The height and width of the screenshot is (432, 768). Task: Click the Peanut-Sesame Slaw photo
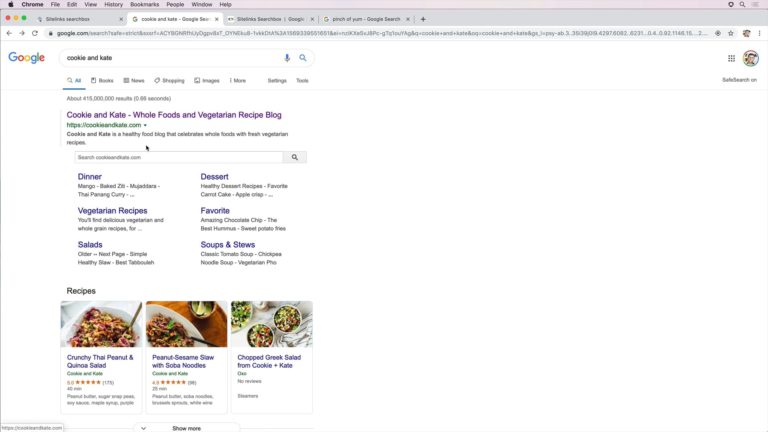click(187, 324)
